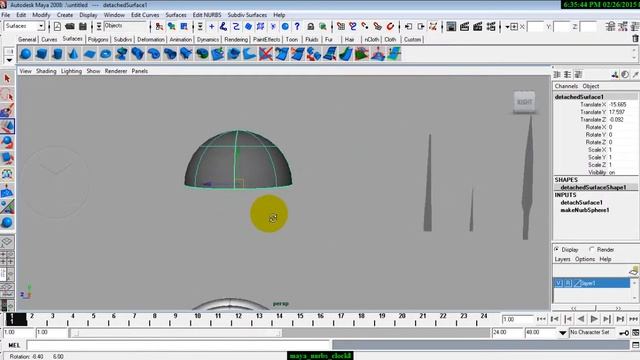Click the Open Scene icon
The height and width of the screenshot is (360, 640).
tap(70, 27)
